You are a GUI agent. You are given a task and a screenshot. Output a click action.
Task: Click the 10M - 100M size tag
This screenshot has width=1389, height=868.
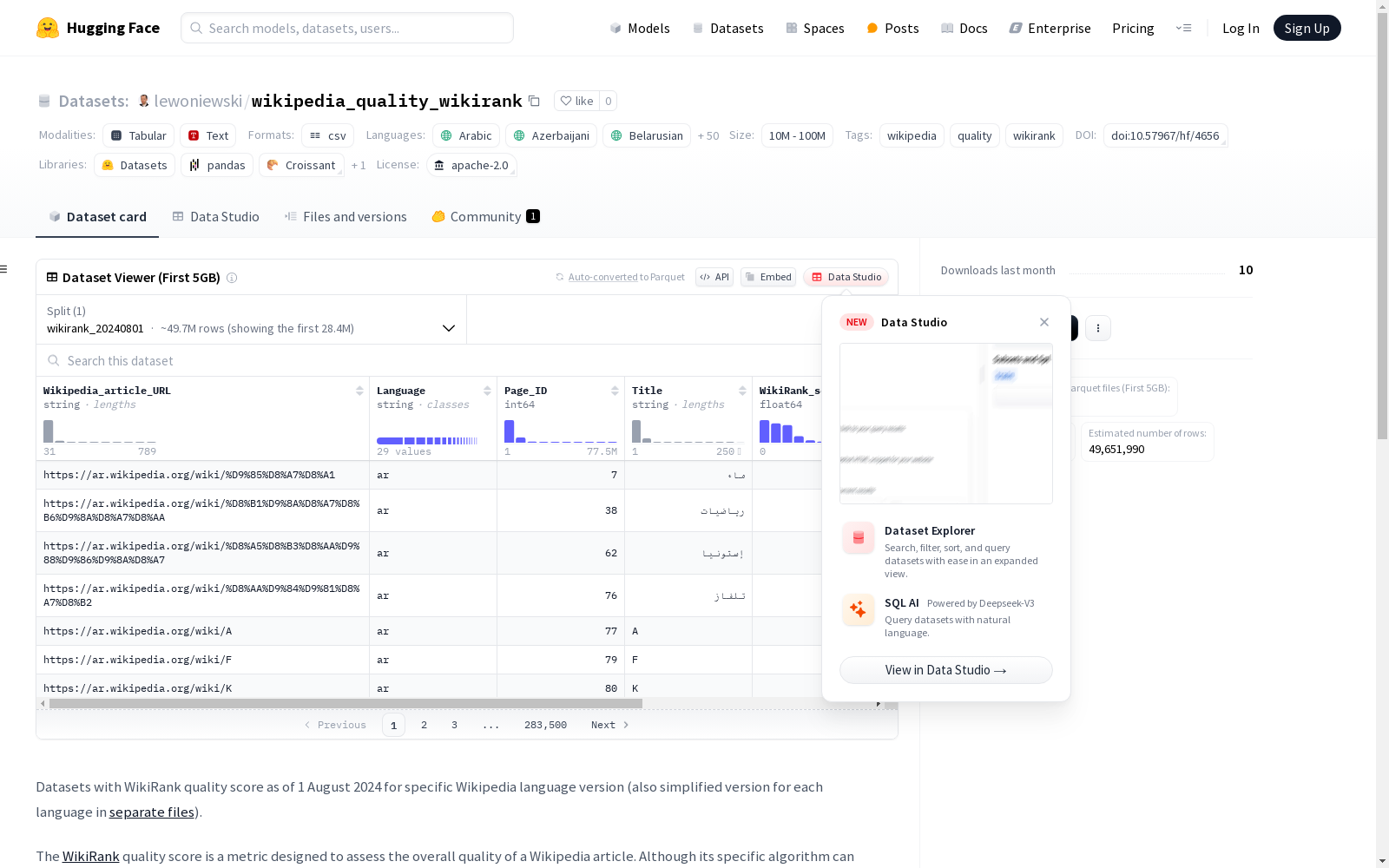(x=797, y=135)
